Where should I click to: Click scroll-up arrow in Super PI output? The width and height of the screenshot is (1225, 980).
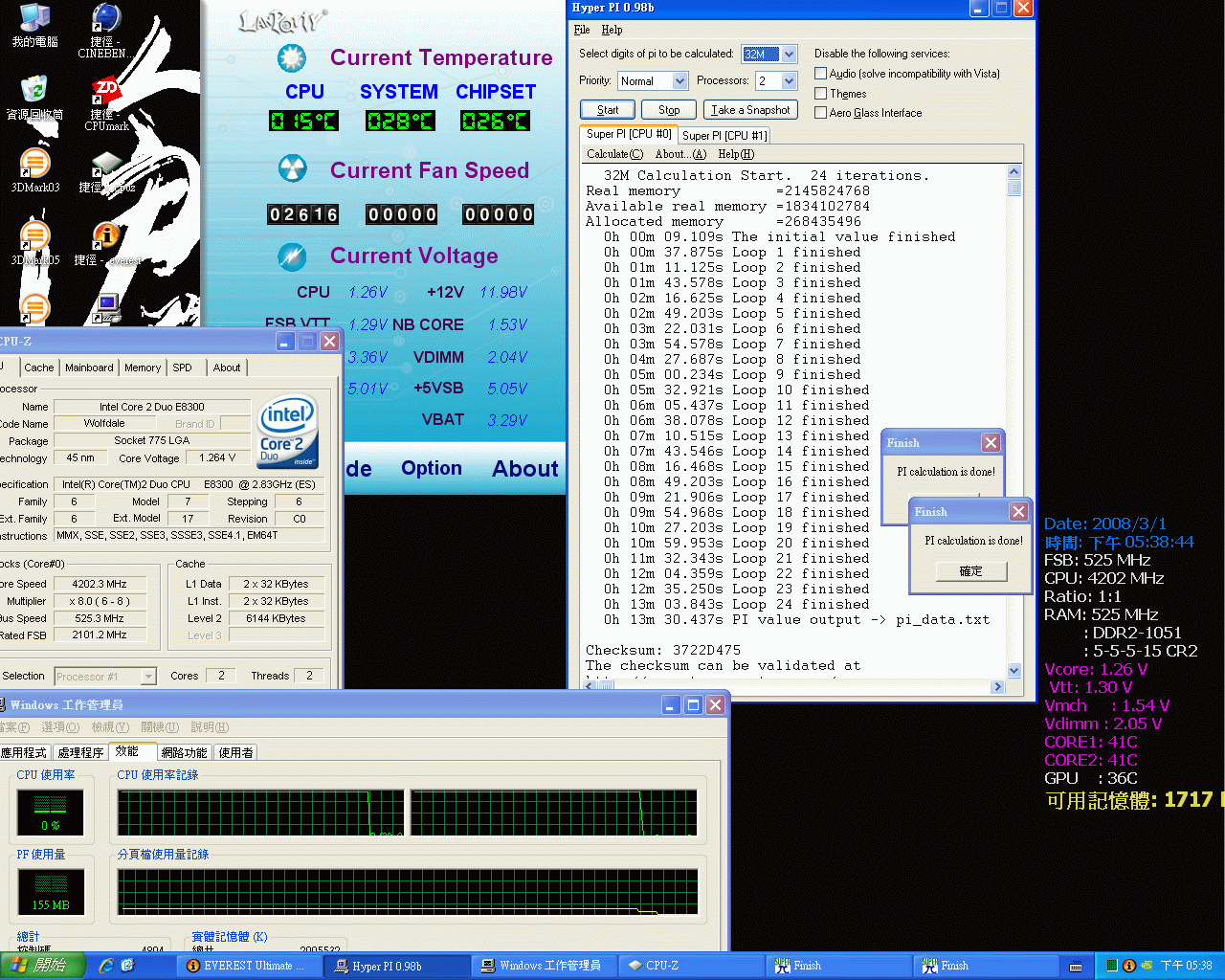(1014, 172)
